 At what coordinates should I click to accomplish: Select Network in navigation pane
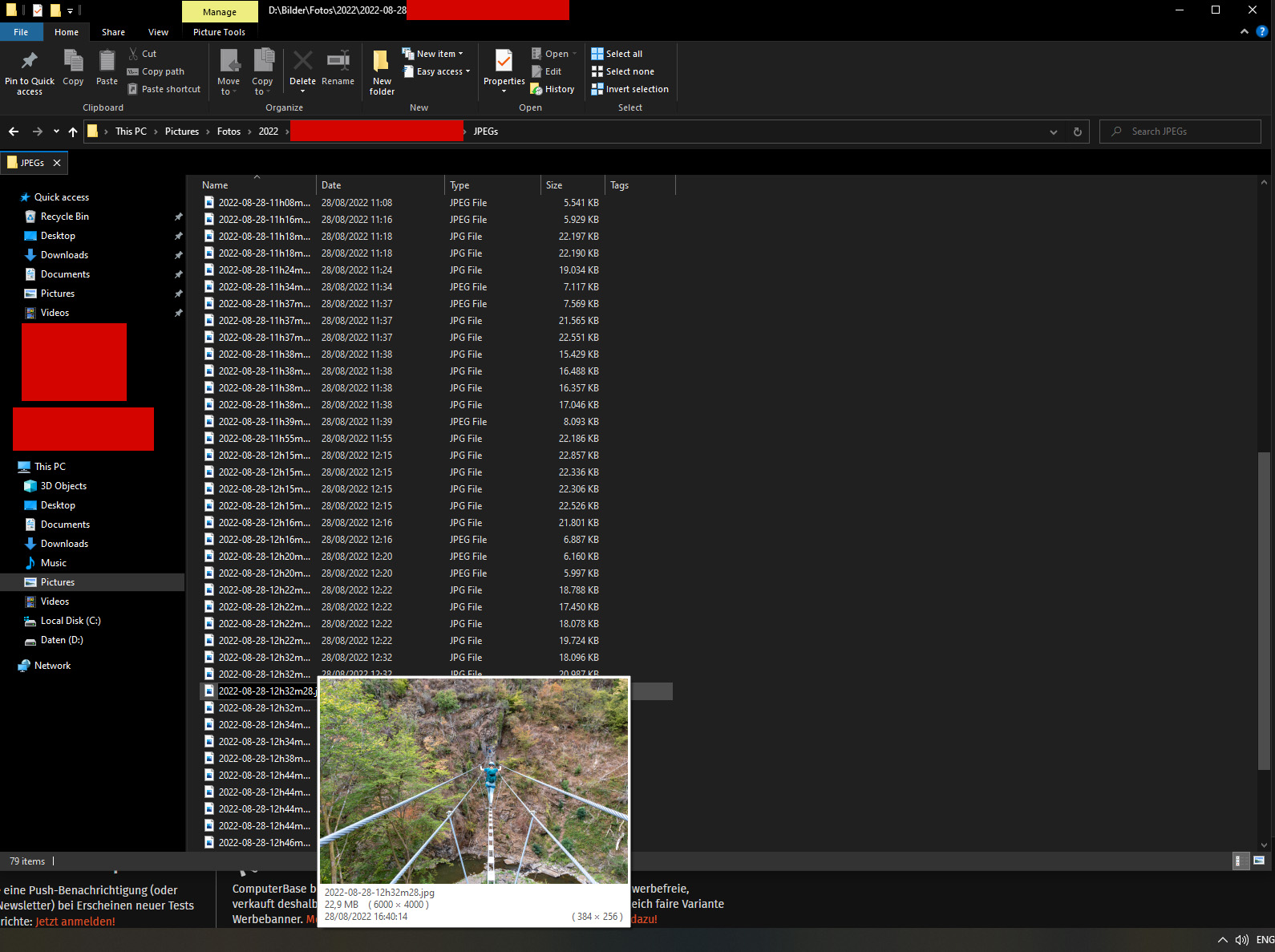click(52, 666)
